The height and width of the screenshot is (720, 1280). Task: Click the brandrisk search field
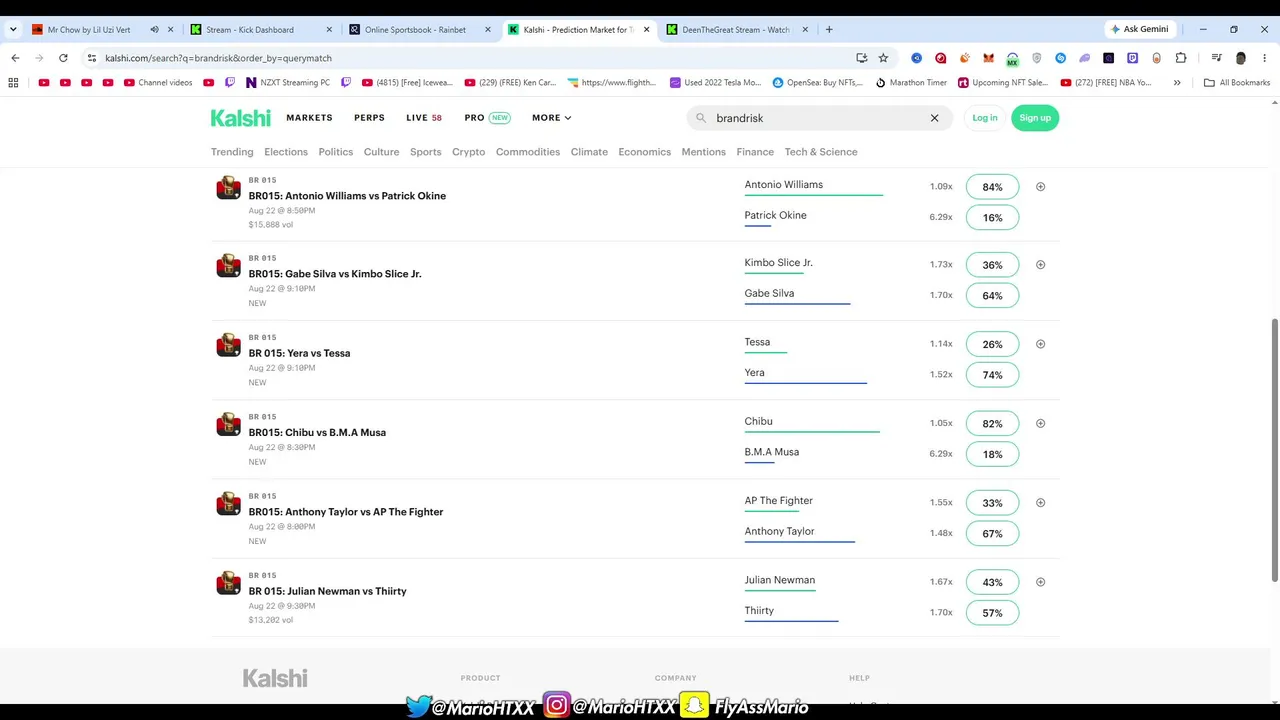[818, 118]
